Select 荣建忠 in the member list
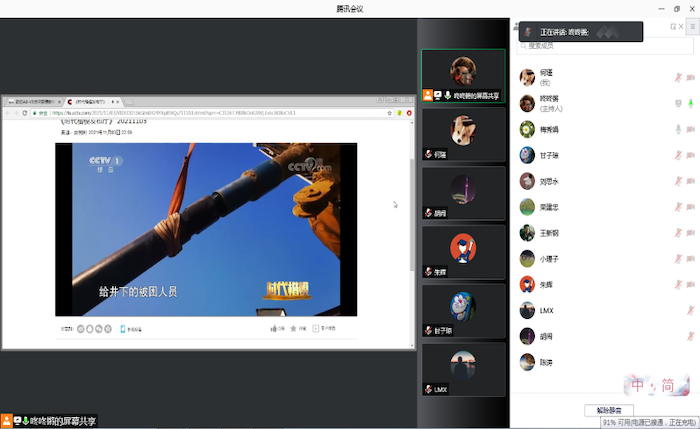The image size is (700, 429). click(x=549, y=207)
